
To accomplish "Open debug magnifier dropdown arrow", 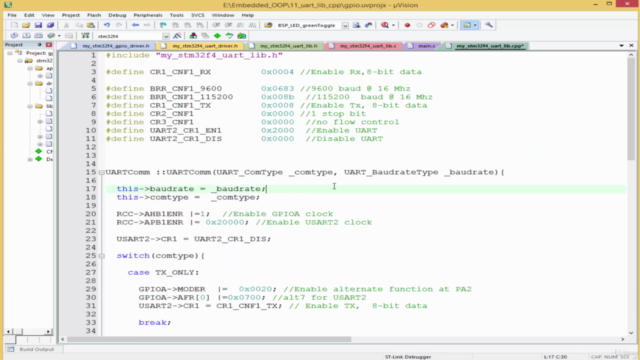I will click(393, 25).
